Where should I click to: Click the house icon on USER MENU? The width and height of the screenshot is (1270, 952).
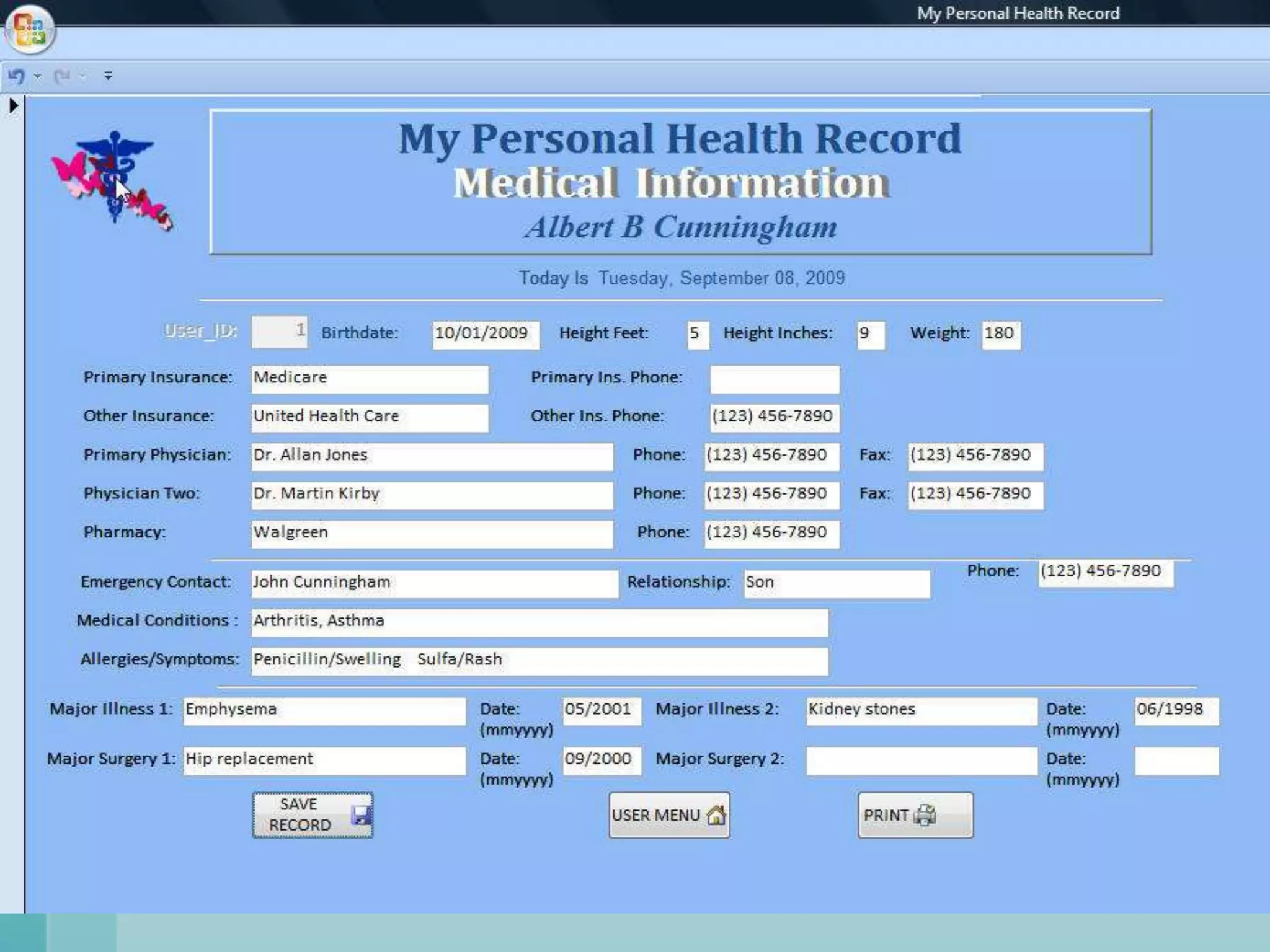tap(716, 815)
